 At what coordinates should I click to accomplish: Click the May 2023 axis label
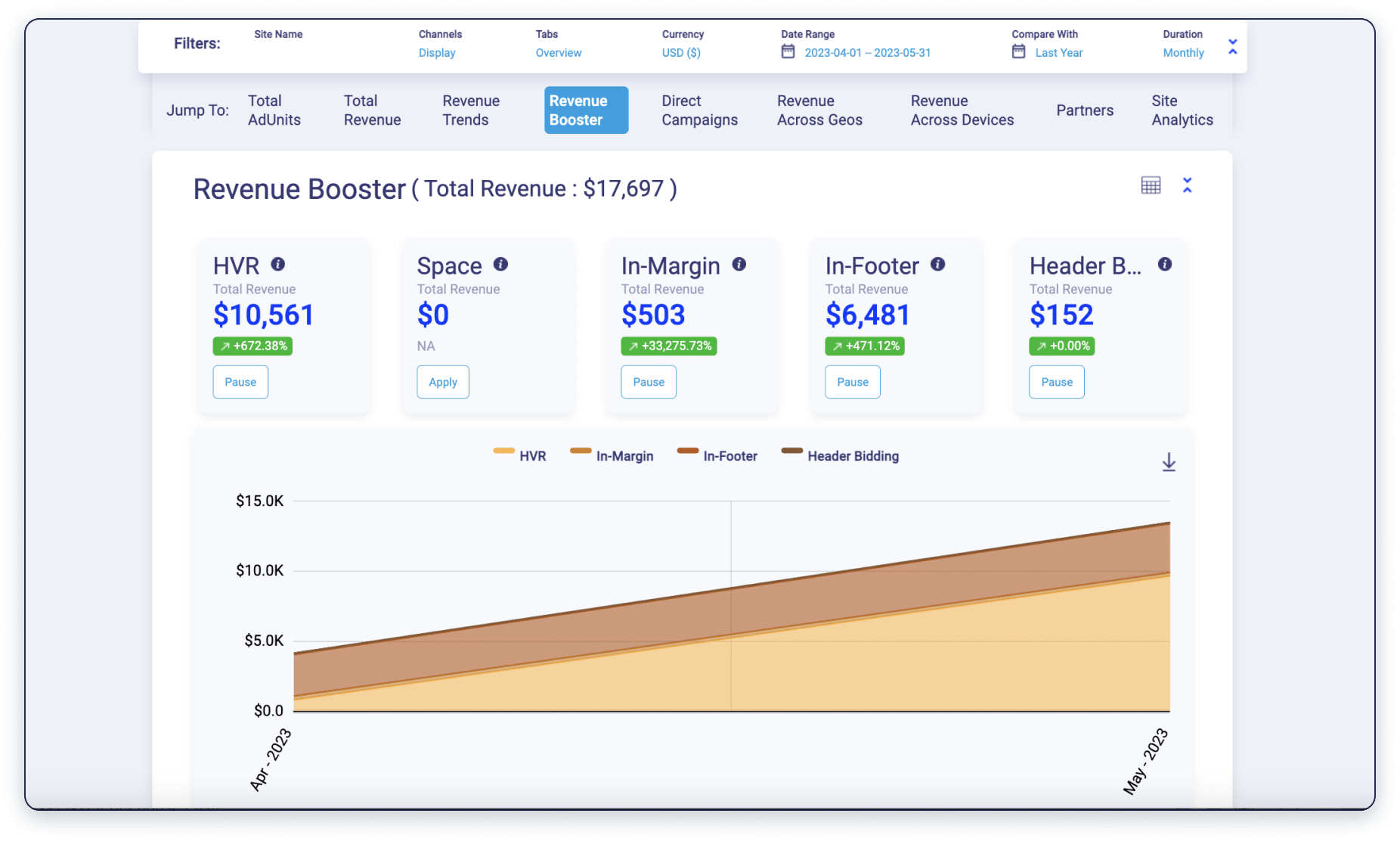[x=1143, y=760]
